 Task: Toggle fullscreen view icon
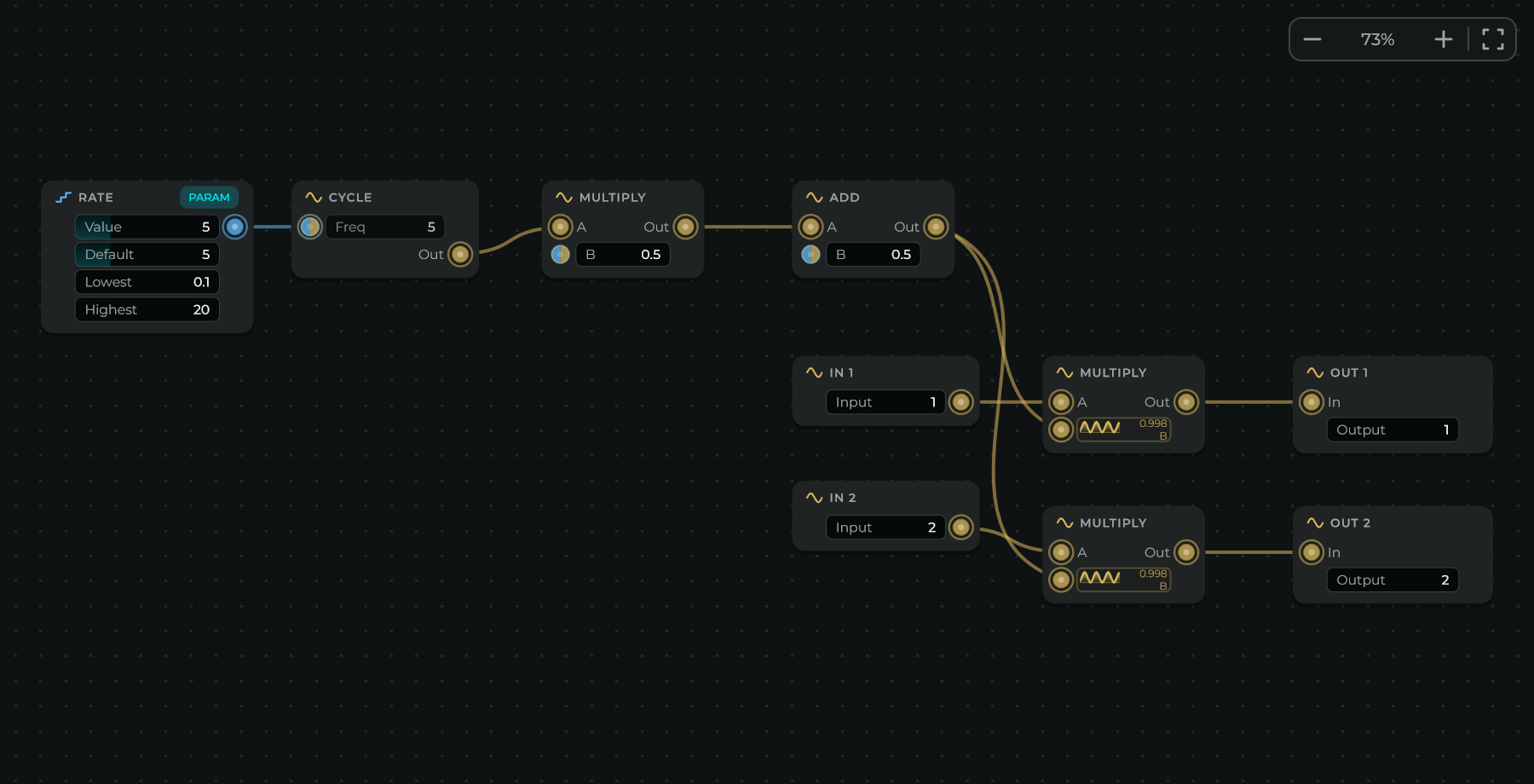[1492, 39]
